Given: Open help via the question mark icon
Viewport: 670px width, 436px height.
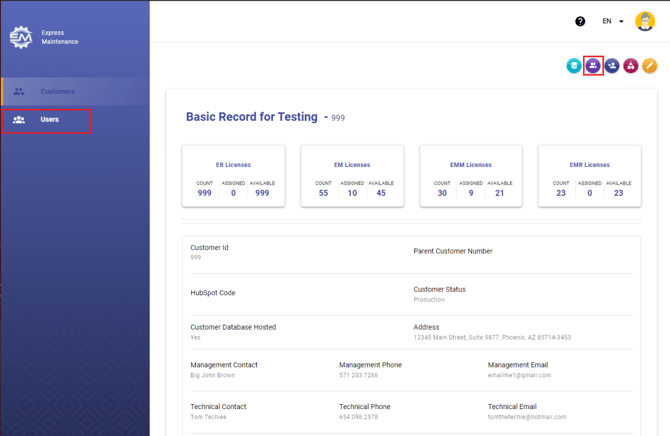Looking at the screenshot, I should pos(580,21).
